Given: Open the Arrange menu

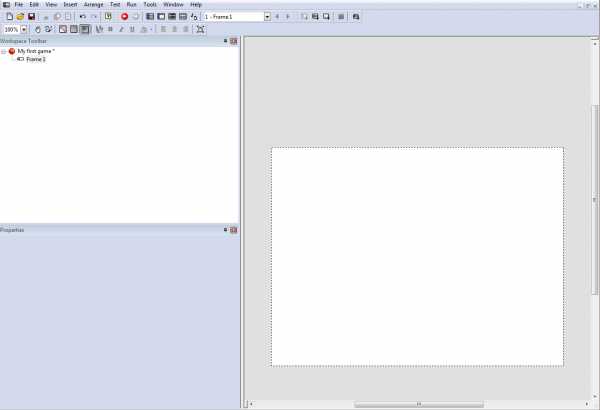Looking at the screenshot, I should (x=94, y=5).
